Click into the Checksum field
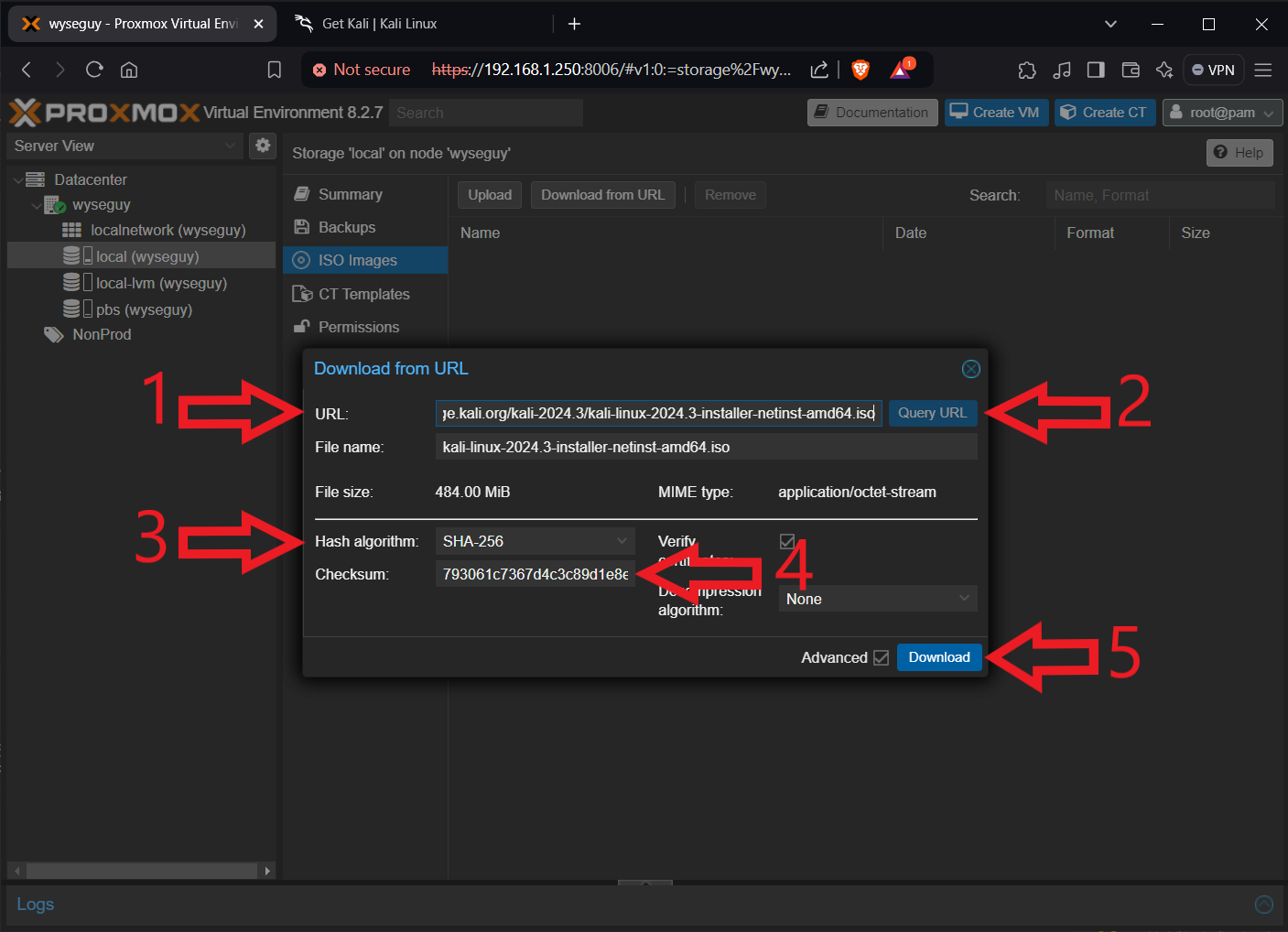The width and height of the screenshot is (1288, 932). [x=536, y=574]
